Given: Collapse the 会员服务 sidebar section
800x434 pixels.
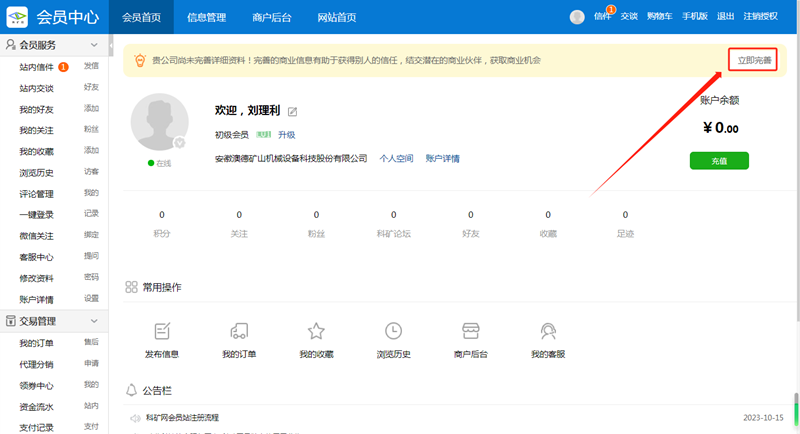Looking at the screenshot, I should pos(93,45).
